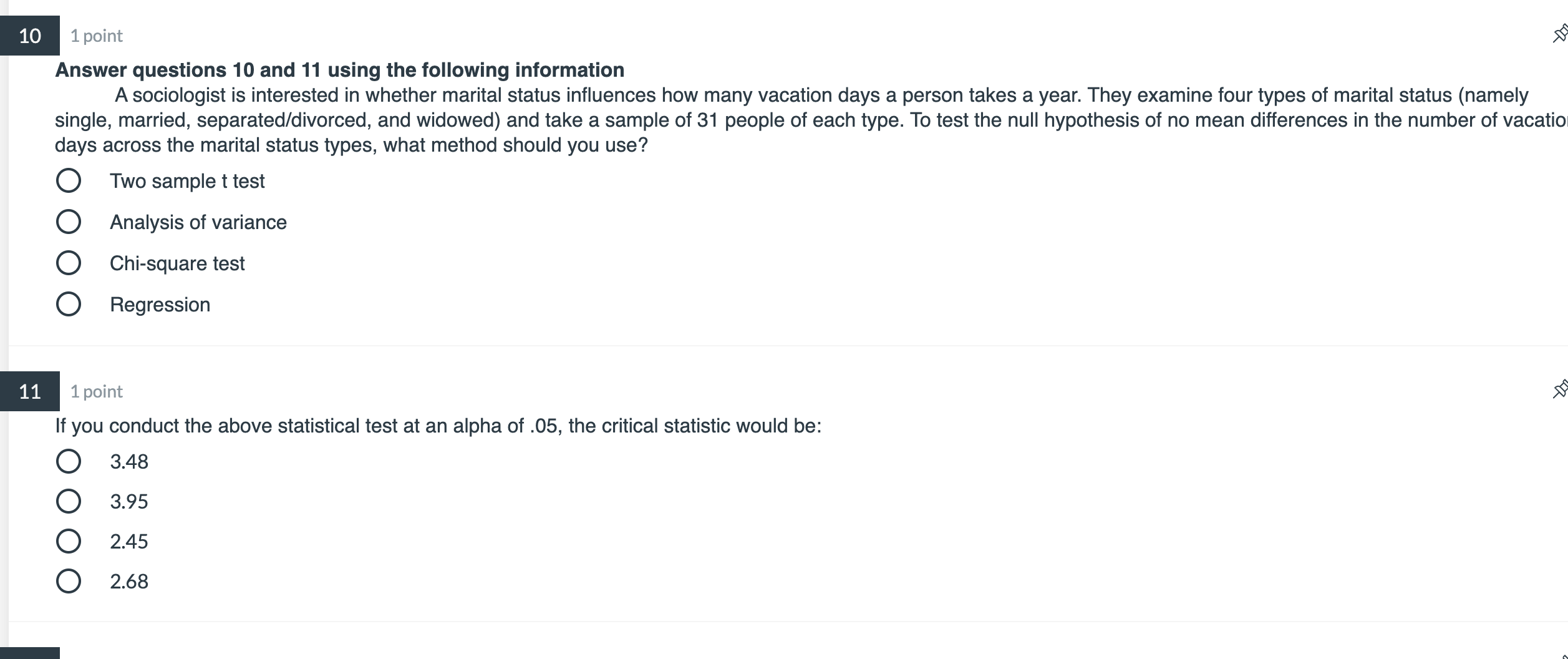The height and width of the screenshot is (659, 1568).
Task: Select 3.48 as the critical statistic
Action: pos(69,461)
